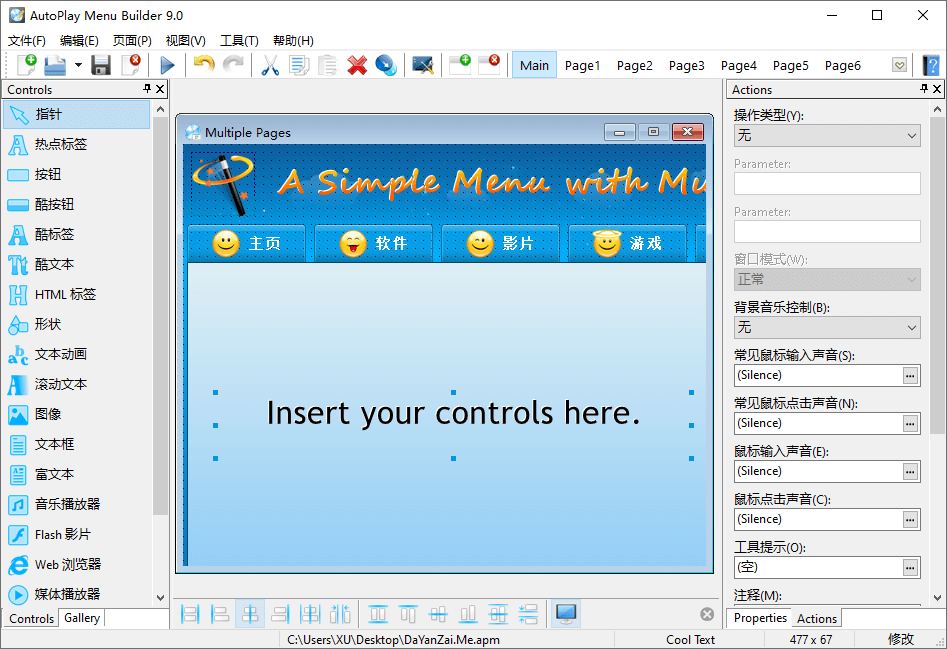This screenshot has height=649, width=947.
Task: Select the 音乐播放器 music player control
Action: click(77, 504)
